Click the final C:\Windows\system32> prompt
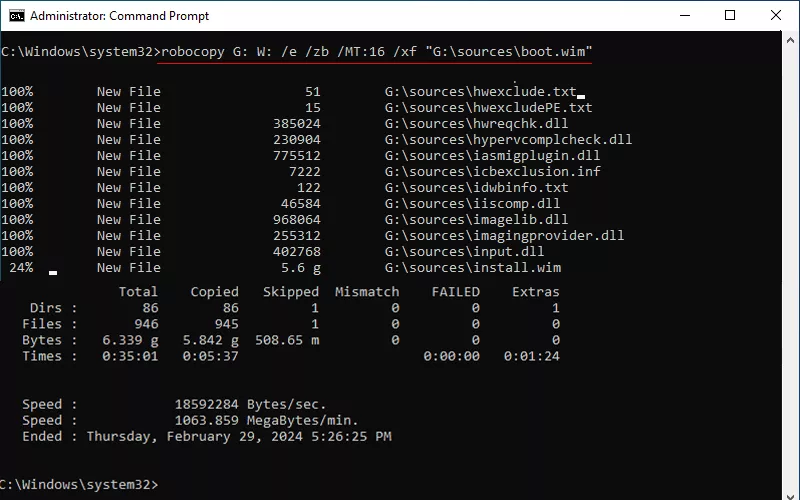Image resolution: width=800 pixels, height=500 pixels. click(80, 484)
